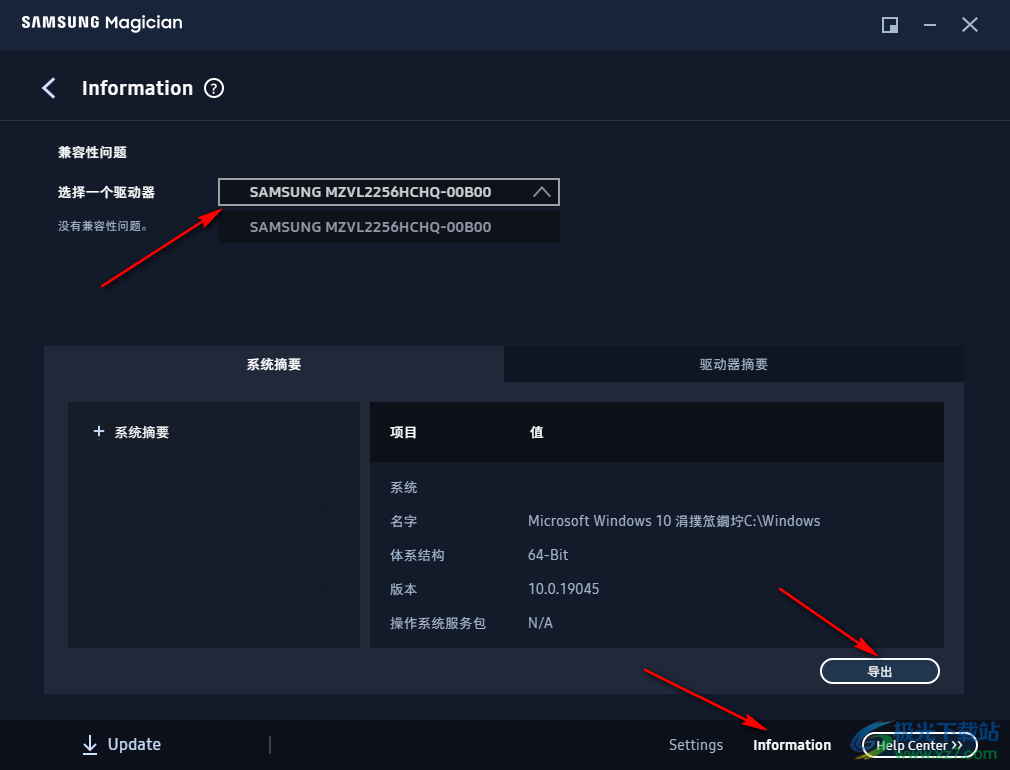Click the 10.0.19045 version value
Screen dimensions: 1010x770
pos(564,589)
